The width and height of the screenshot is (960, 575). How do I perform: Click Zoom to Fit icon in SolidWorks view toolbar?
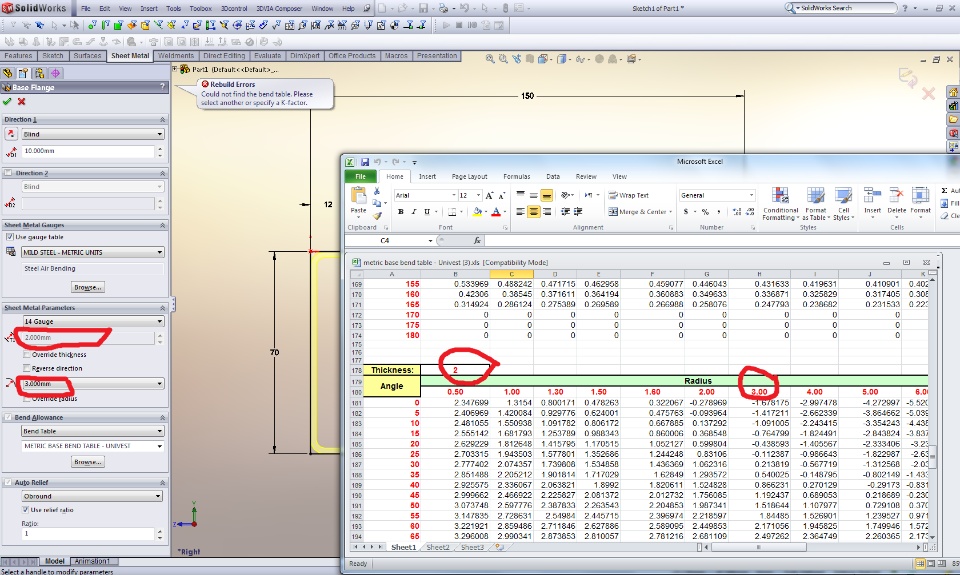point(490,59)
